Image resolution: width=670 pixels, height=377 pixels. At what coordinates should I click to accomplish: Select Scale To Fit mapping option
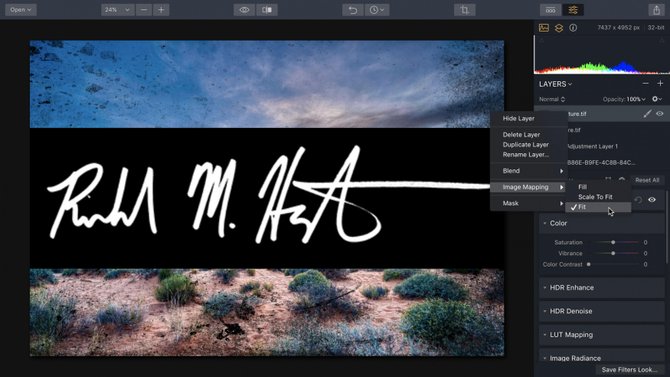pyautogui.click(x=598, y=197)
